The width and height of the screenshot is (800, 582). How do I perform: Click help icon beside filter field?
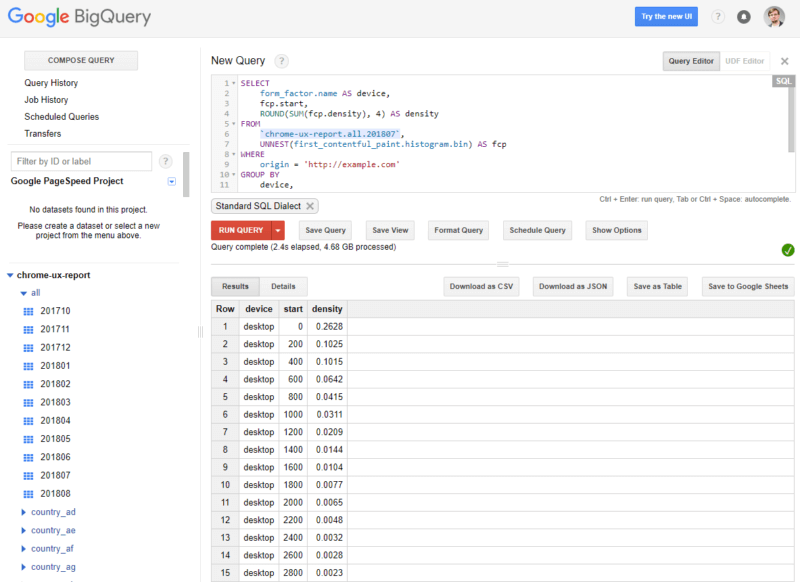[165, 162]
